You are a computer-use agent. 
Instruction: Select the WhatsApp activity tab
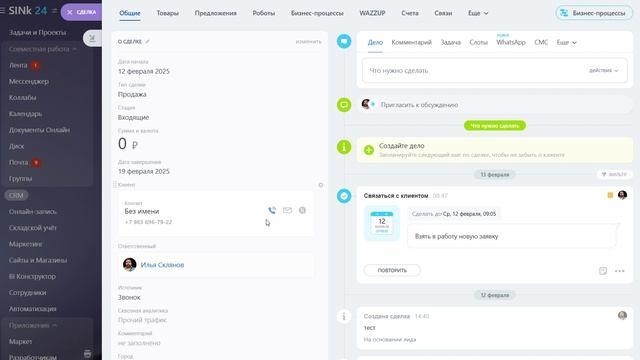[511, 42]
